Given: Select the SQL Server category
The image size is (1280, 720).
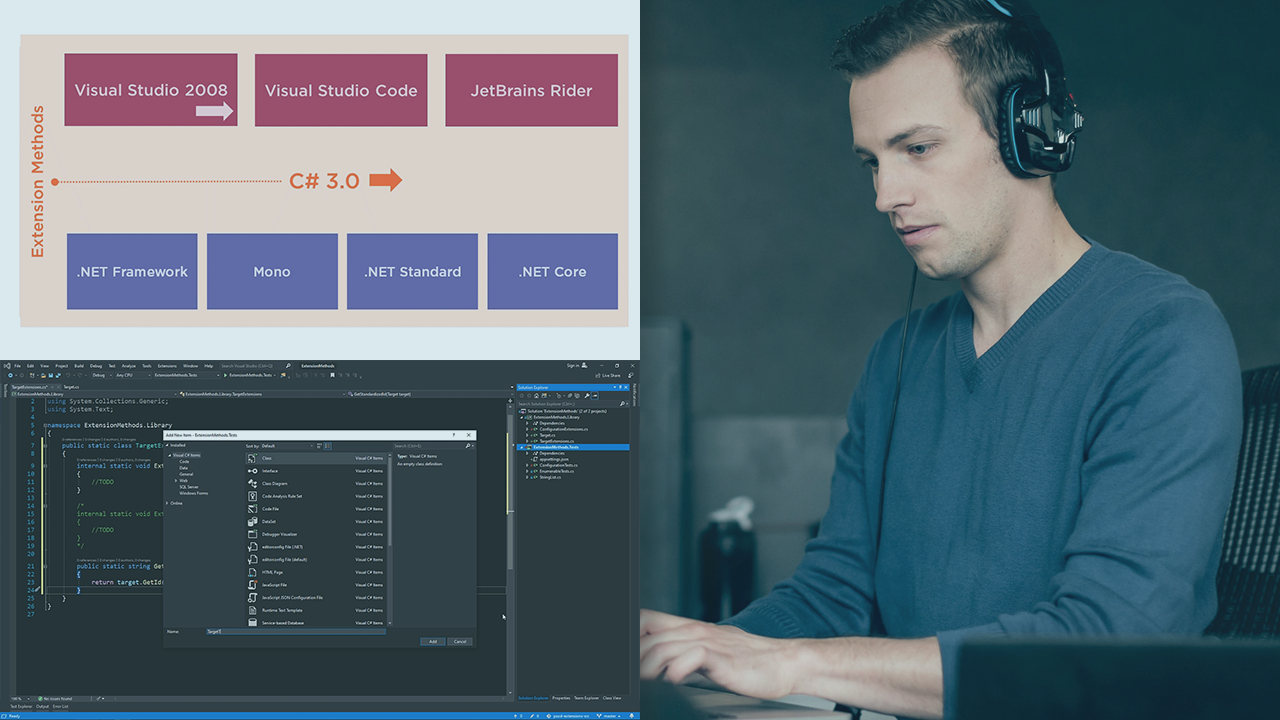Looking at the screenshot, I should click(189, 486).
